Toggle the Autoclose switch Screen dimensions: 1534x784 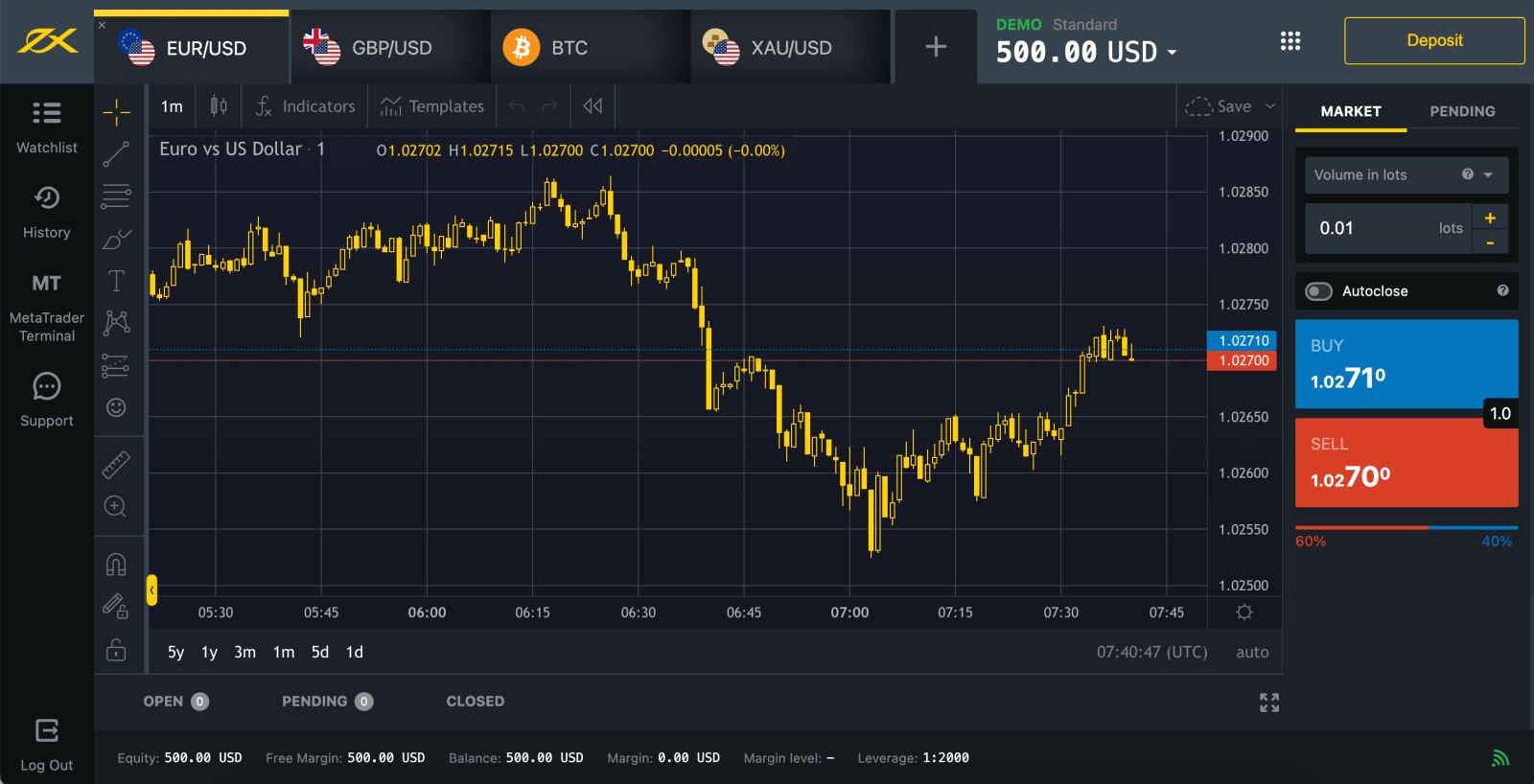[x=1319, y=291]
